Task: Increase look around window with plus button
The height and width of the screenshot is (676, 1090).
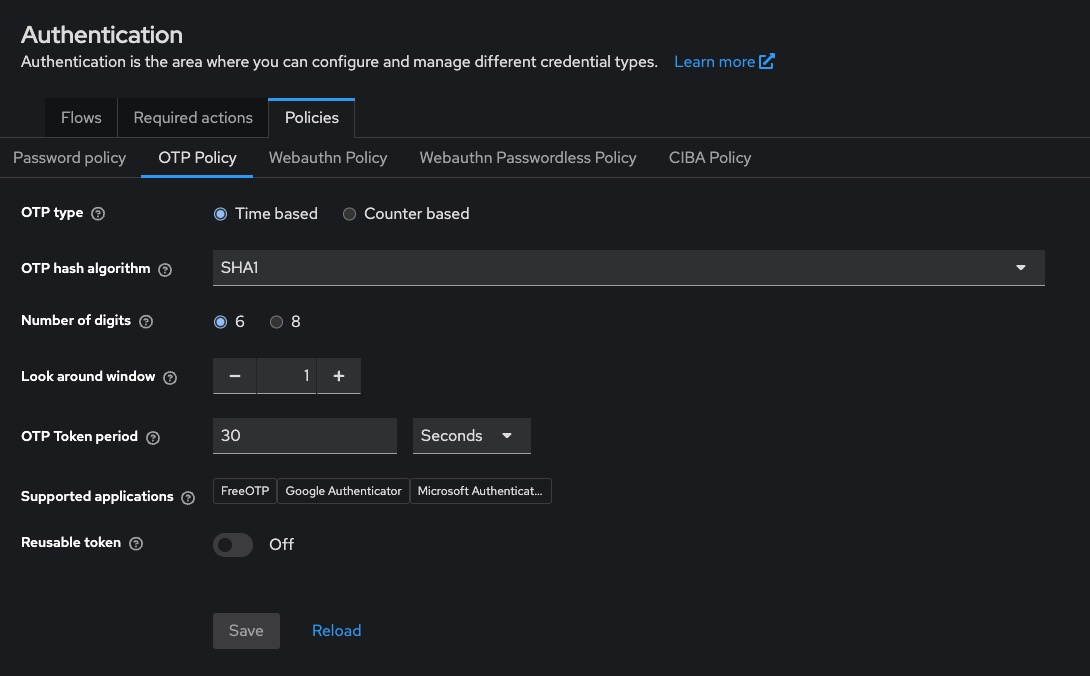Action: tap(339, 376)
